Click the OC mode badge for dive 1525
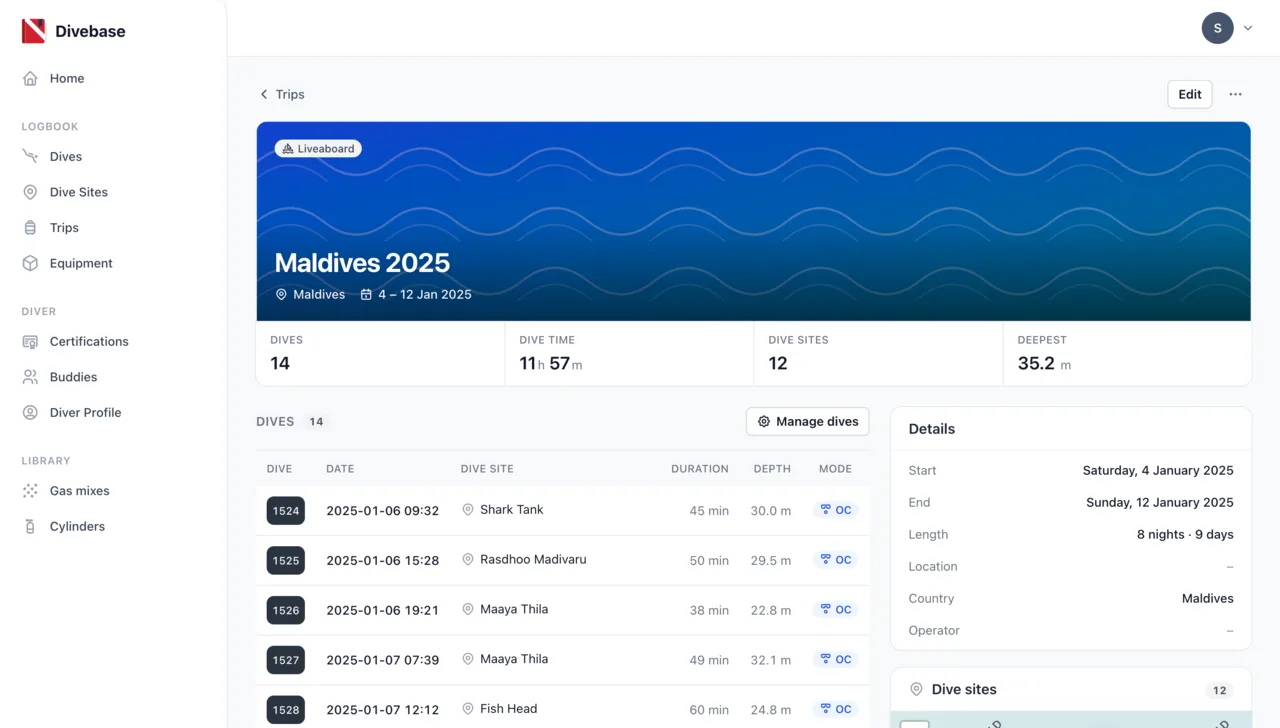Screen dimensions: 1280x728 pyautogui.click(x=835, y=560)
